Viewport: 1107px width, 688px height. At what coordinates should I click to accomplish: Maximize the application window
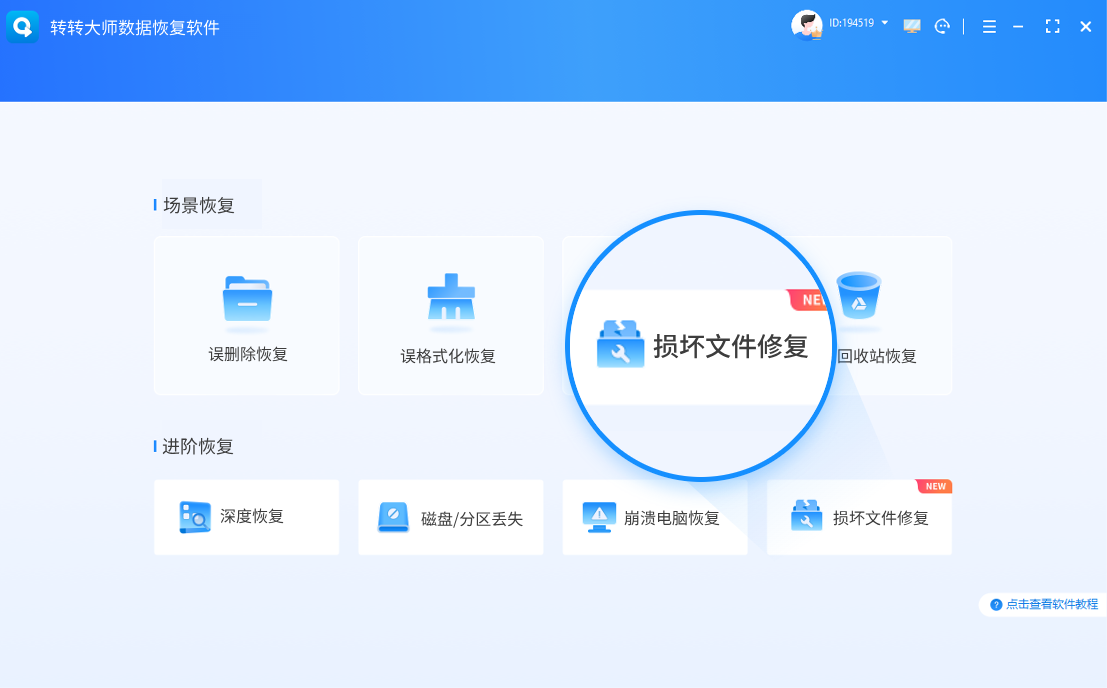(1052, 27)
